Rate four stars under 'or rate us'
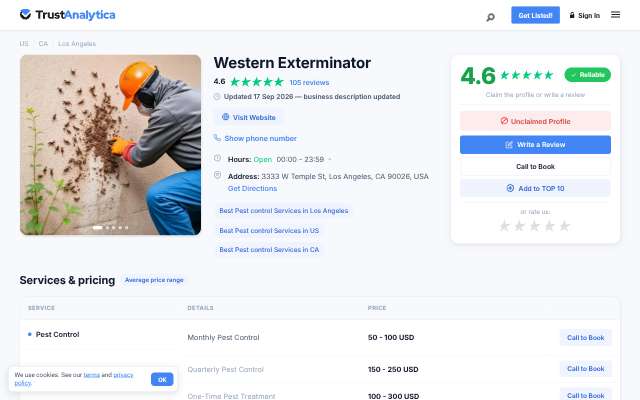 [549, 226]
